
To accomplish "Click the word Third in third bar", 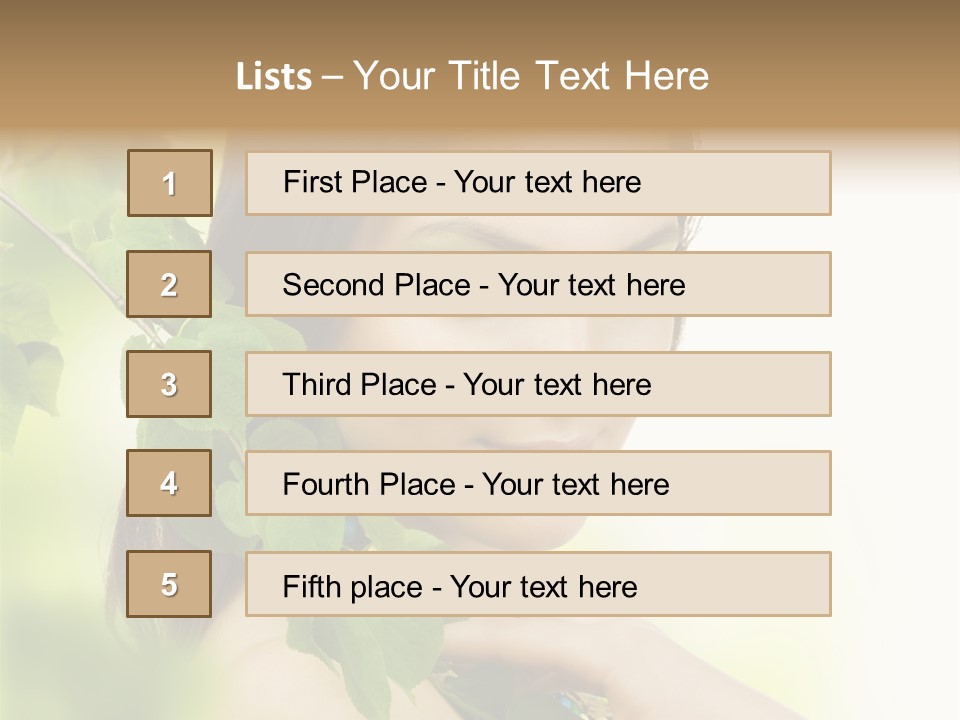I will tap(316, 384).
